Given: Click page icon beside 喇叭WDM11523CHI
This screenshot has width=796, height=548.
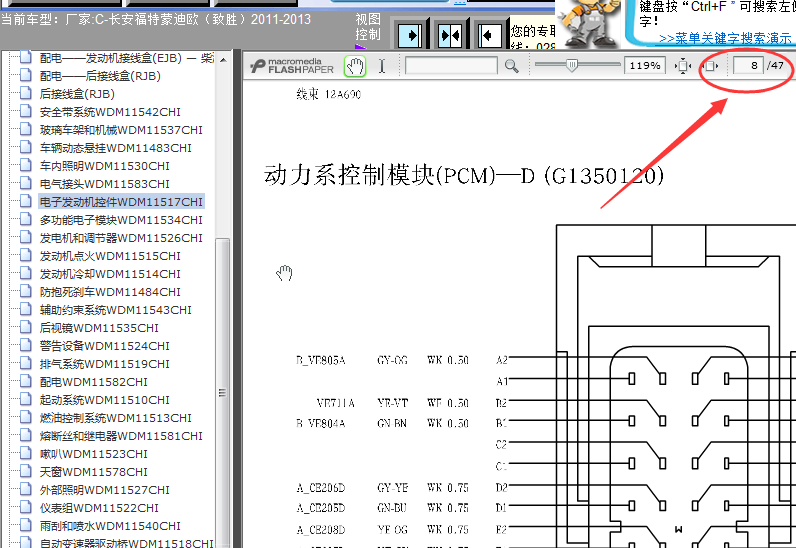Looking at the screenshot, I should [x=25, y=453].
